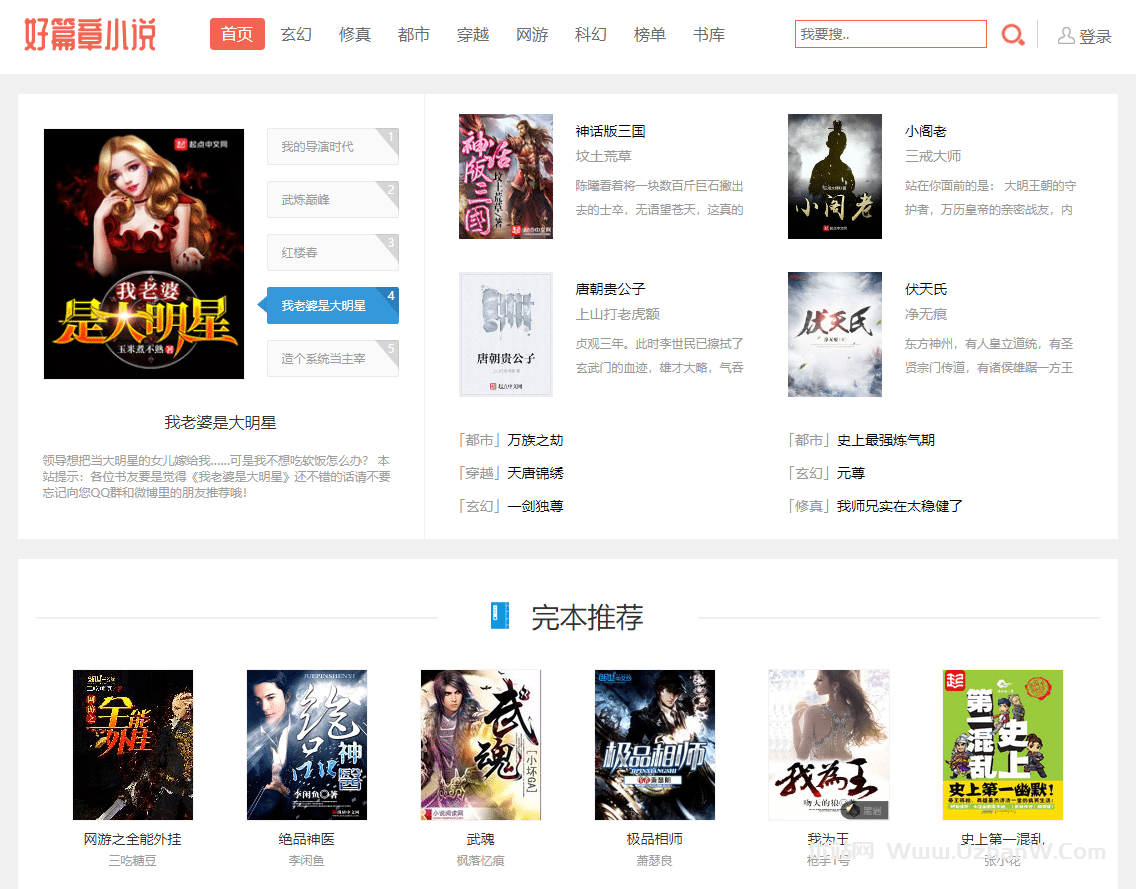Open the 一剑独尊 novel link
1136x889 pixels.
click(535, 506)
